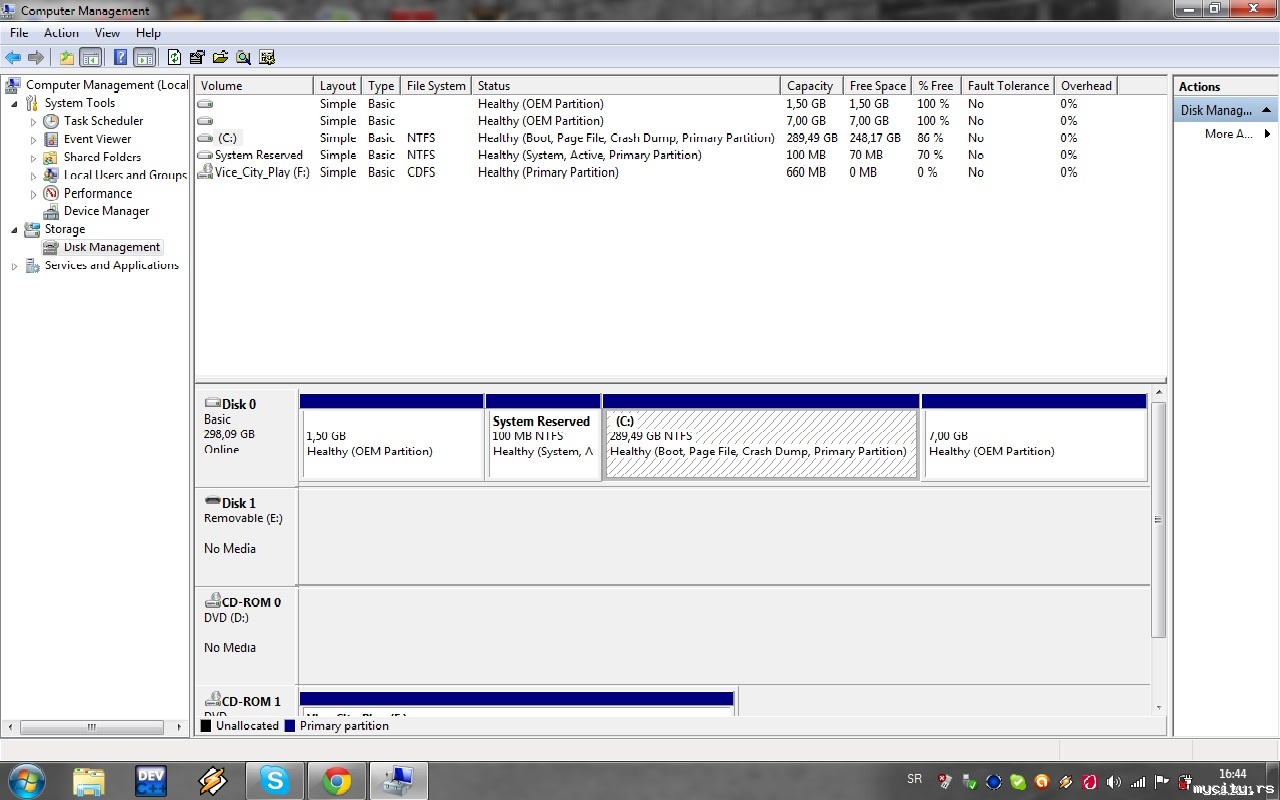The height and width of the screenshot is (800, 1280).
Task: Expand the Event Viewer node
Action: pyautogui.click(x=33, y=139)
